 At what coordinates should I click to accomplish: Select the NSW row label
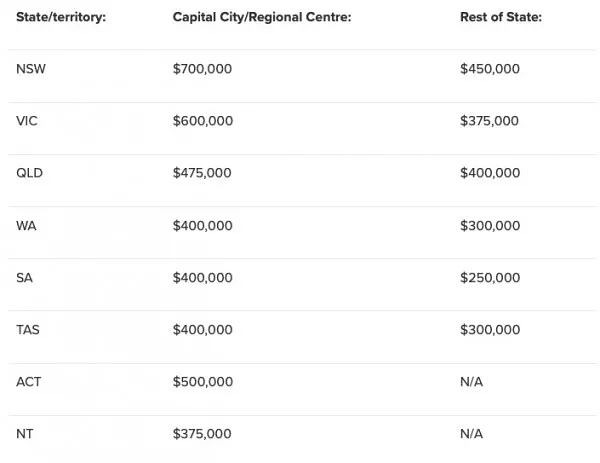[31, 69]
